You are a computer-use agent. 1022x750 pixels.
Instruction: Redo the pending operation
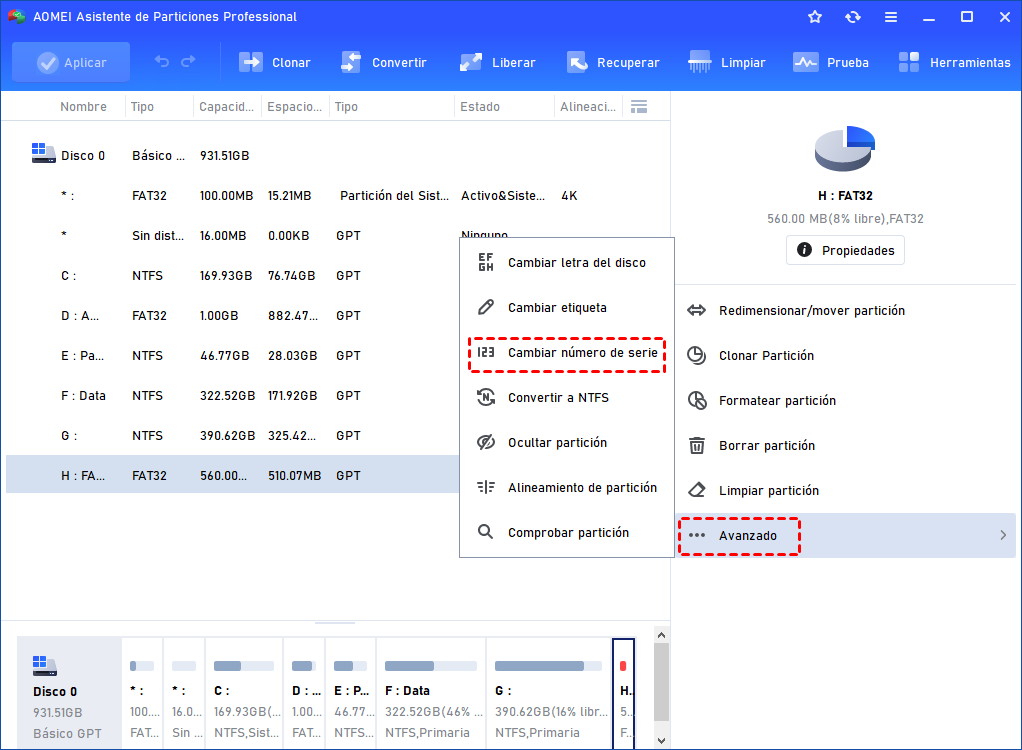click(x=188, y=62)
